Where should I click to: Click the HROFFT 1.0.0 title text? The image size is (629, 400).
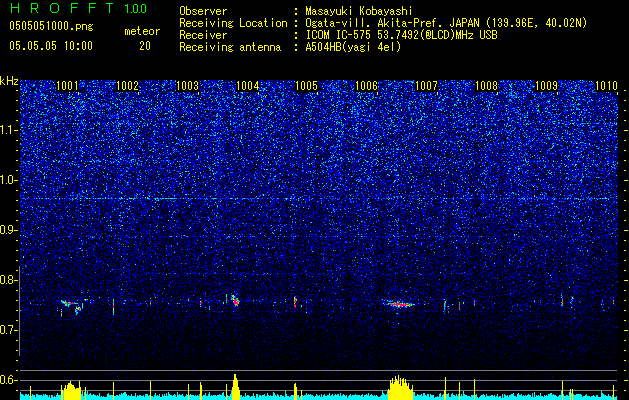[x=78, y=8]
